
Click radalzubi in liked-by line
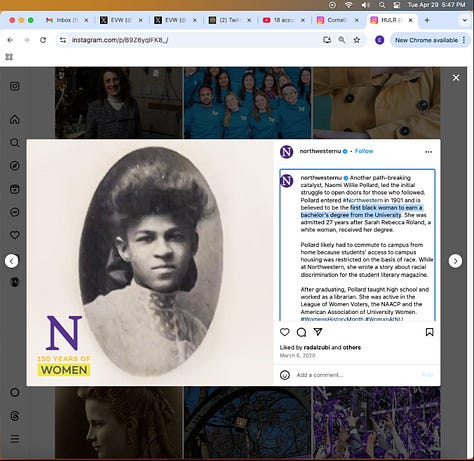(x=317, y=347)
